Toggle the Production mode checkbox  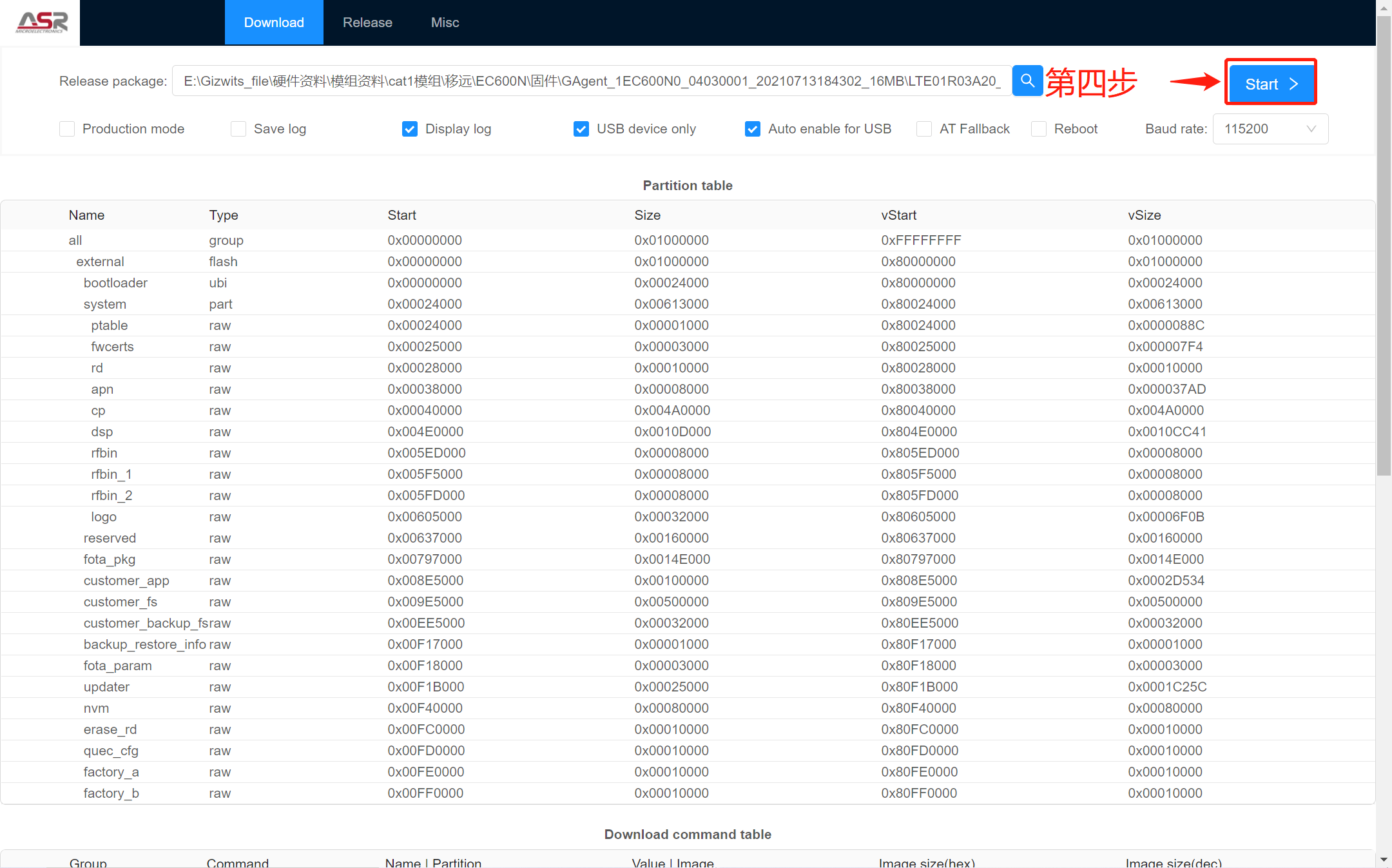point(66,128)
